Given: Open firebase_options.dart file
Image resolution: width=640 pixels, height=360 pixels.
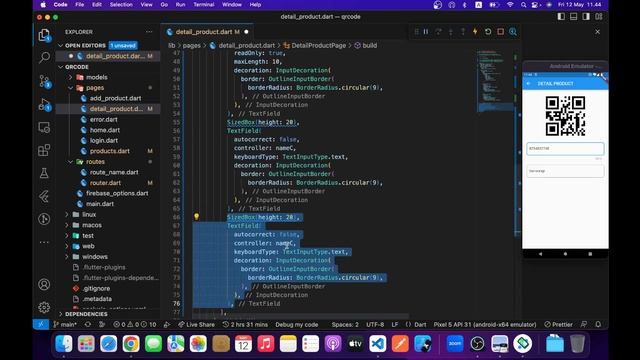Looking at the screenshot, I should pyautogui.click(x=117, y=193).
